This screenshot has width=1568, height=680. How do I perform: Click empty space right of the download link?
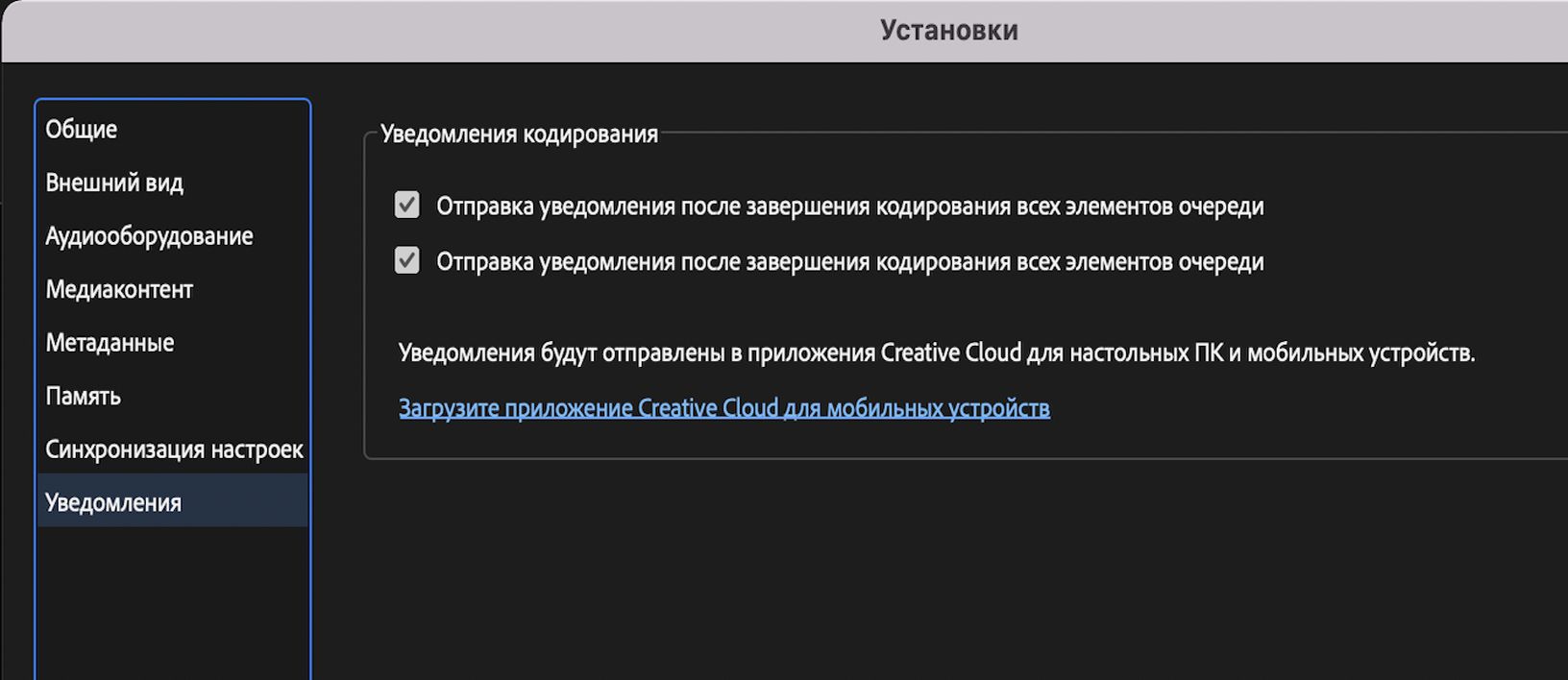[x=1297, y=408]
